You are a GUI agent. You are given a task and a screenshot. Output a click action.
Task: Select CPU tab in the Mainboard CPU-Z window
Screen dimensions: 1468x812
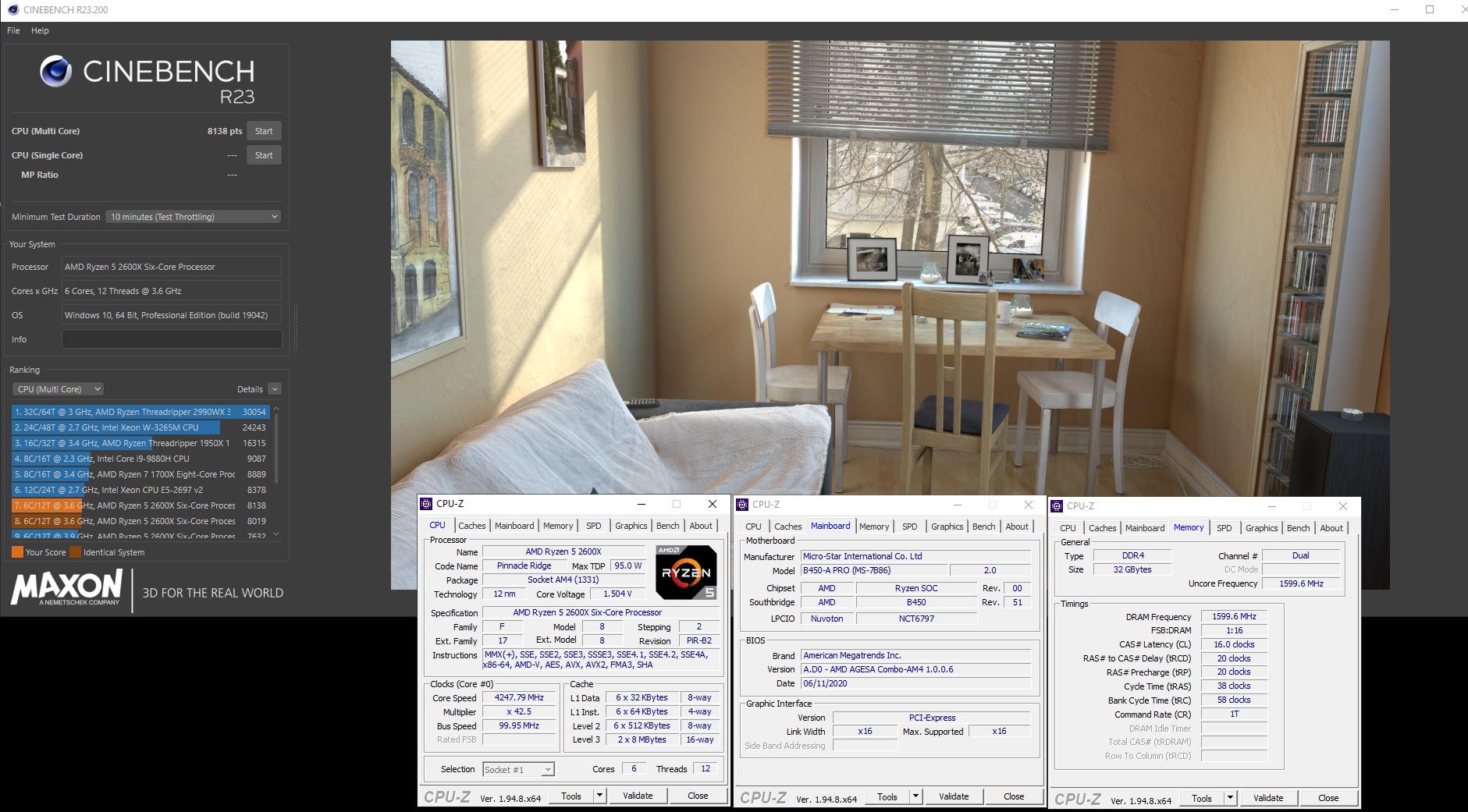click(x=753, y=527)
